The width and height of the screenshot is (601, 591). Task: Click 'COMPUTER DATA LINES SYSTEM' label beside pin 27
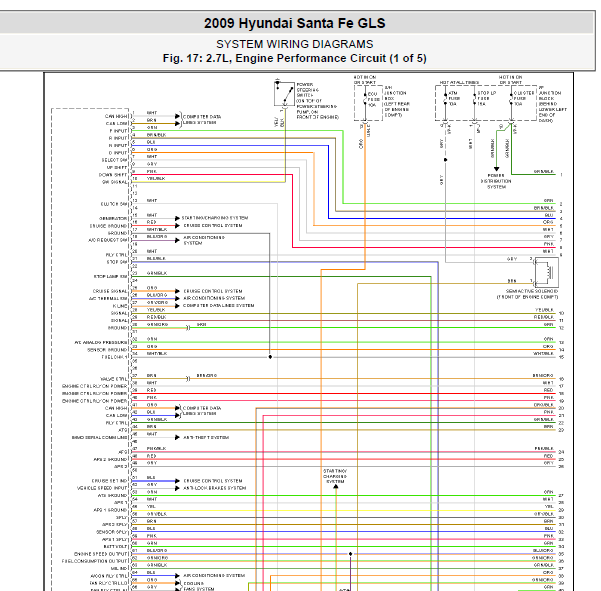[218, 306]
